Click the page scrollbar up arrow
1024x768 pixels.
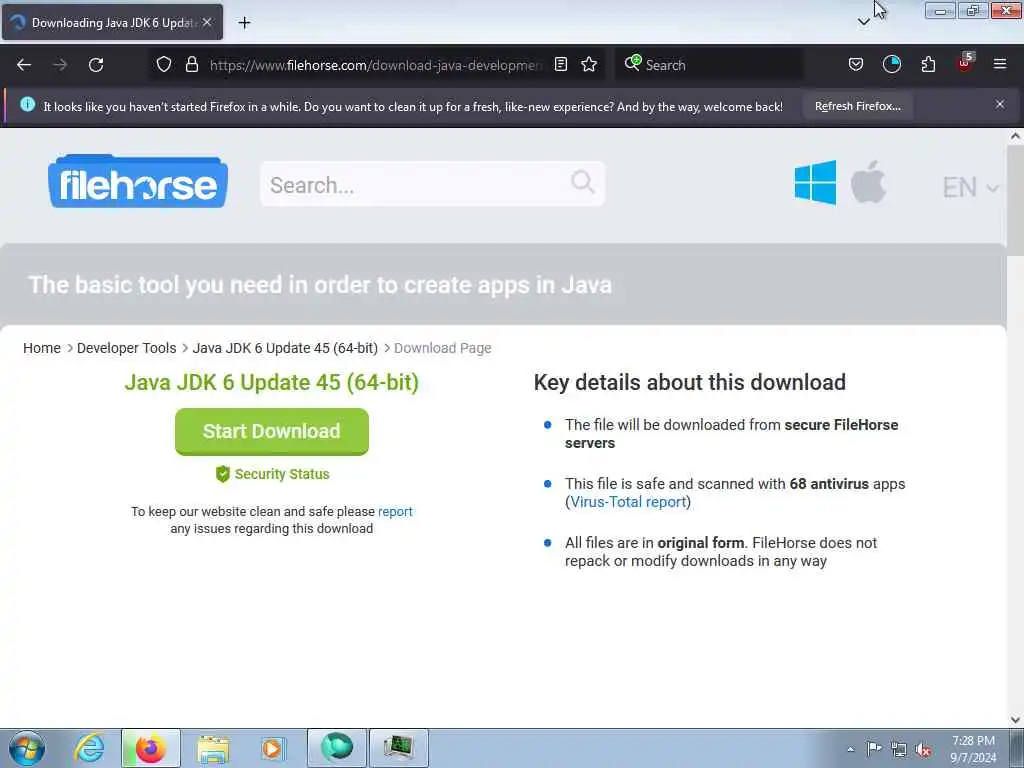click(x=1015, y=136)
